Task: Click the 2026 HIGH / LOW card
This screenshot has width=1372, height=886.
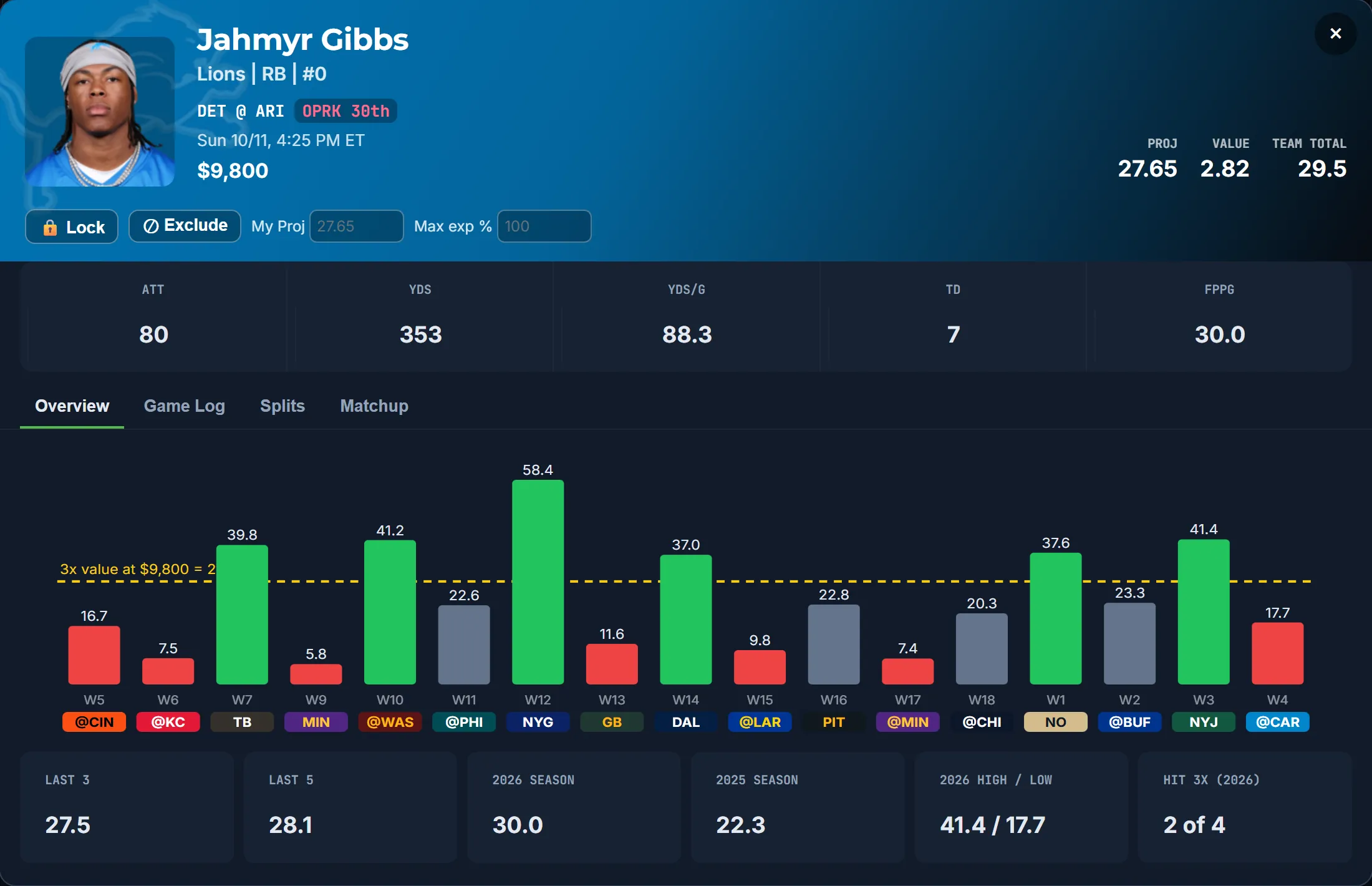Action: 1022,807
